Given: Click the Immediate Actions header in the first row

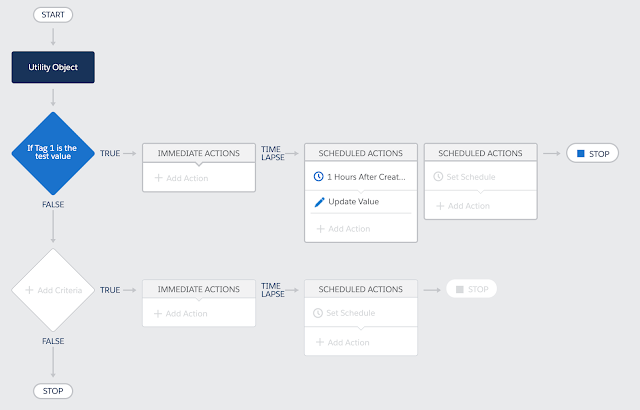Looking at the screenshot, I should click(x=199, y=153).
